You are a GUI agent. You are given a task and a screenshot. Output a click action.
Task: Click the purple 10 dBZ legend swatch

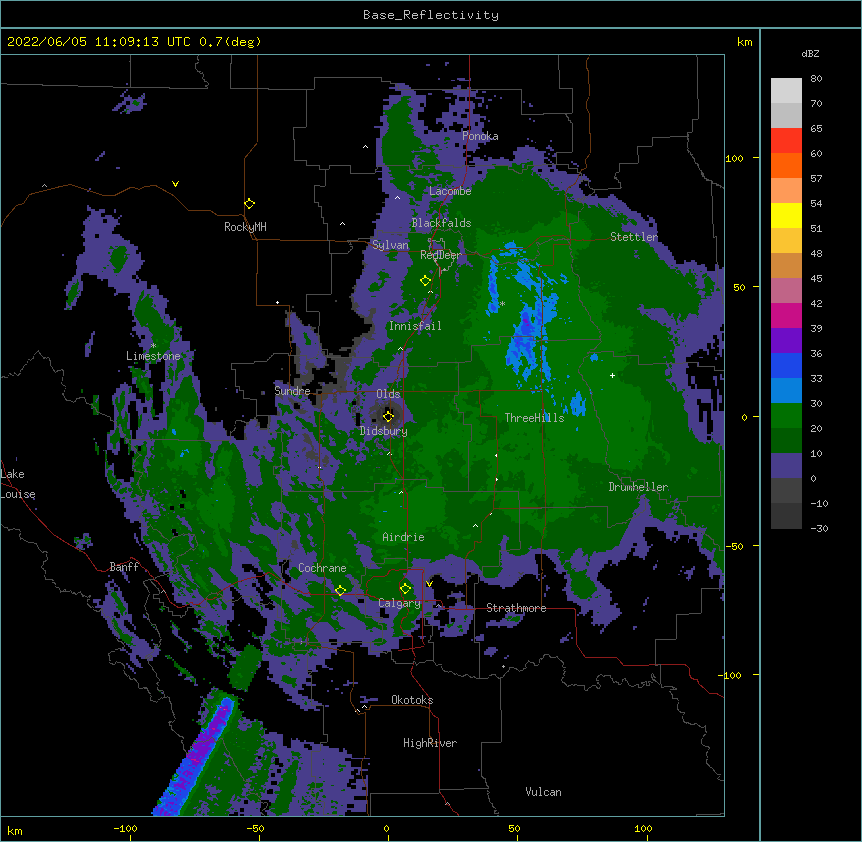pyautogui.click(x=786, y=466)
